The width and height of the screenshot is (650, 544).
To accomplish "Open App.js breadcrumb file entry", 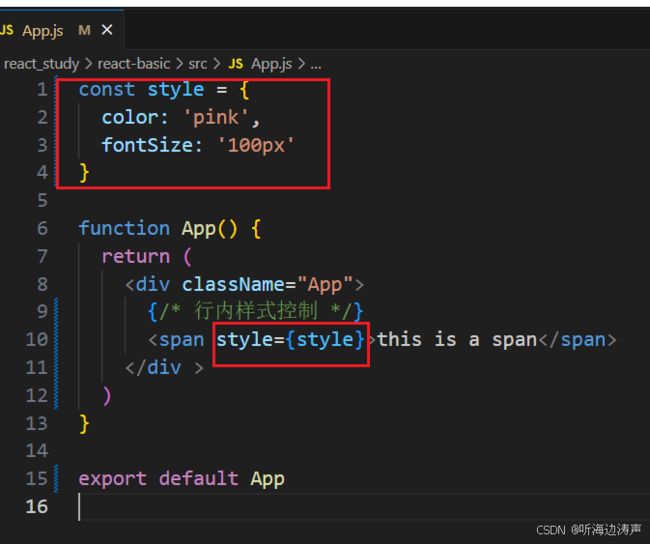I will click(271, 64).
